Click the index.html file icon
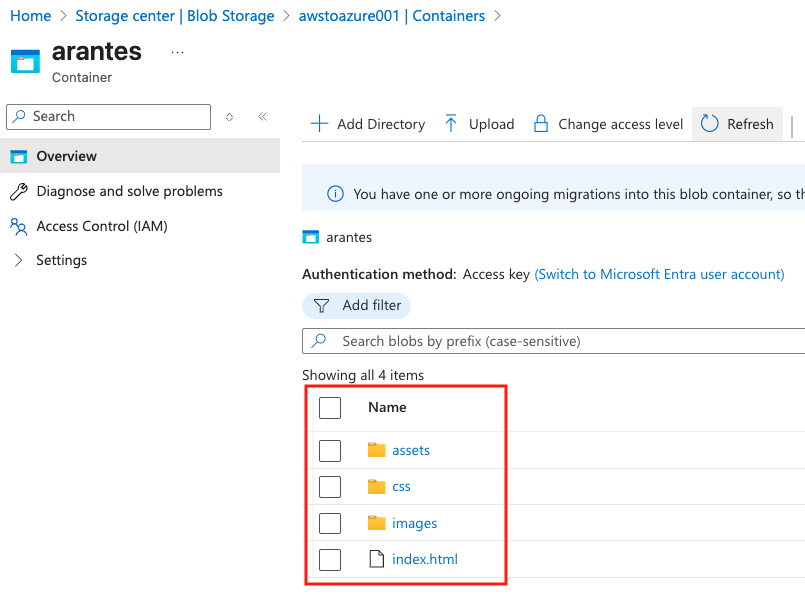 tap(376, 559)
